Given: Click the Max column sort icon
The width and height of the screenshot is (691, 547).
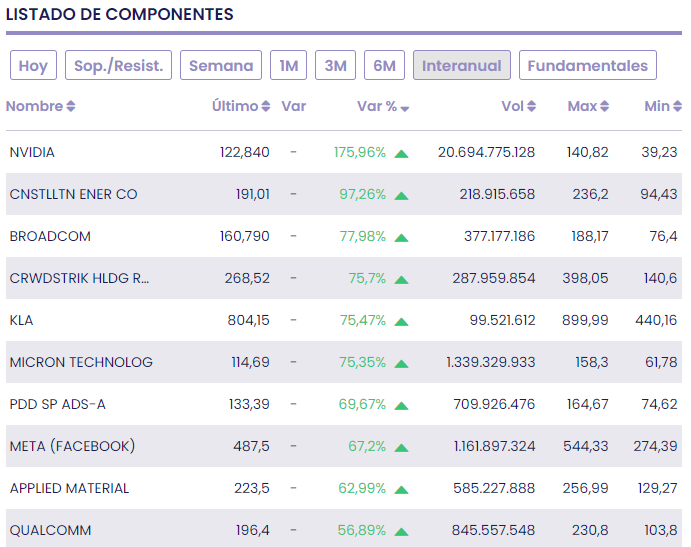Looking at the screenshot, I should (x=606, y=107).
